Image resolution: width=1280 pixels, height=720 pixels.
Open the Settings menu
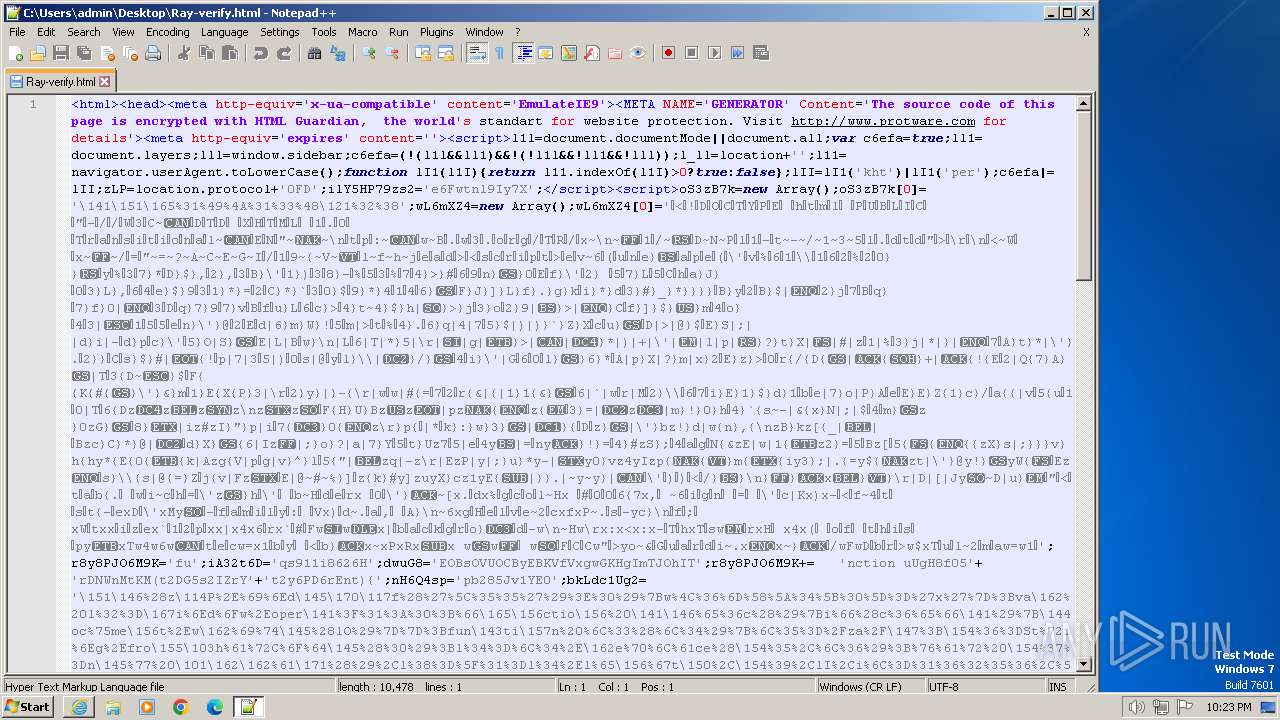point(280,32)
